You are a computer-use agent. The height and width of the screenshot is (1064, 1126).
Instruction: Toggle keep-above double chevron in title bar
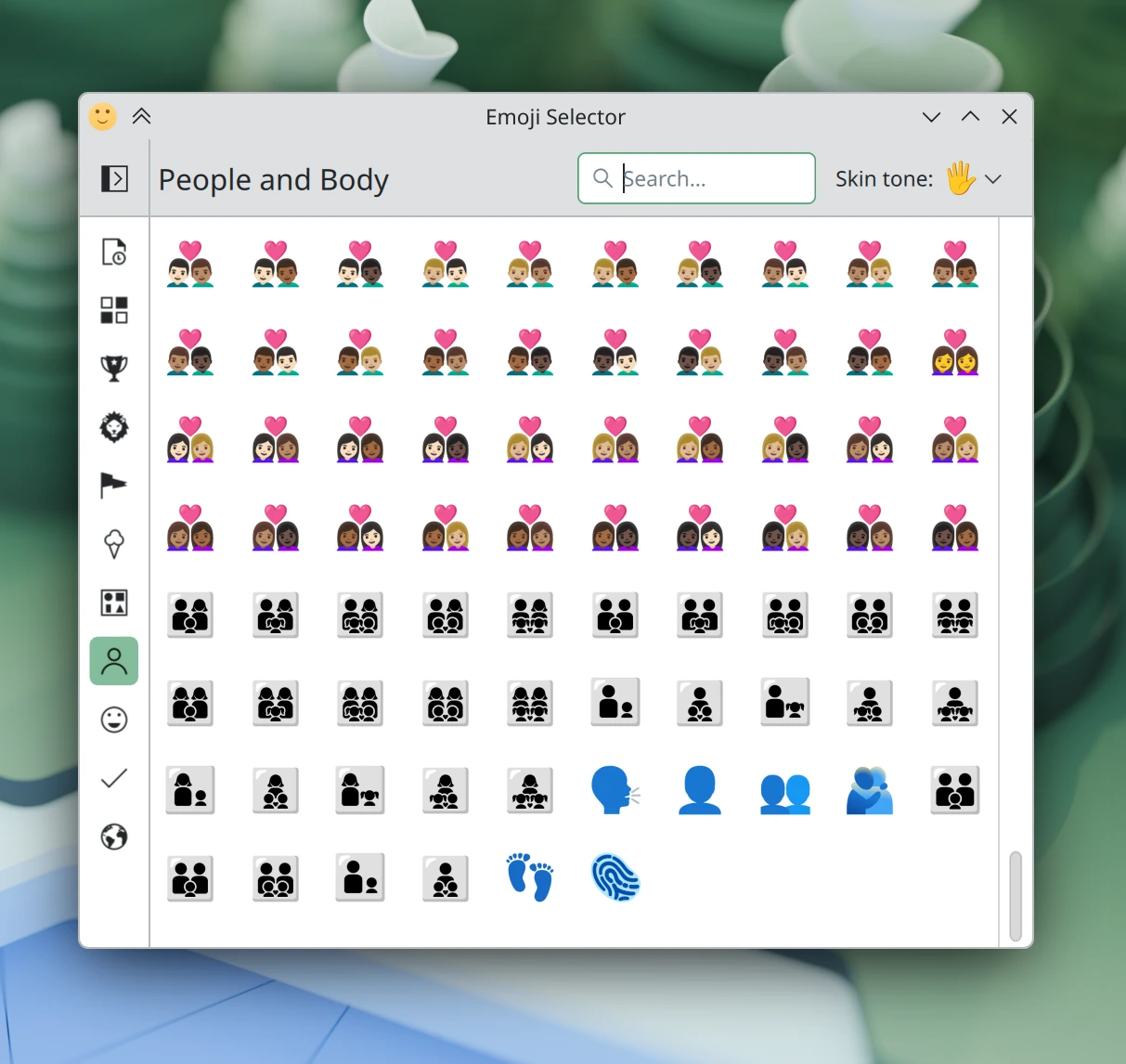(x=141, y=116)
